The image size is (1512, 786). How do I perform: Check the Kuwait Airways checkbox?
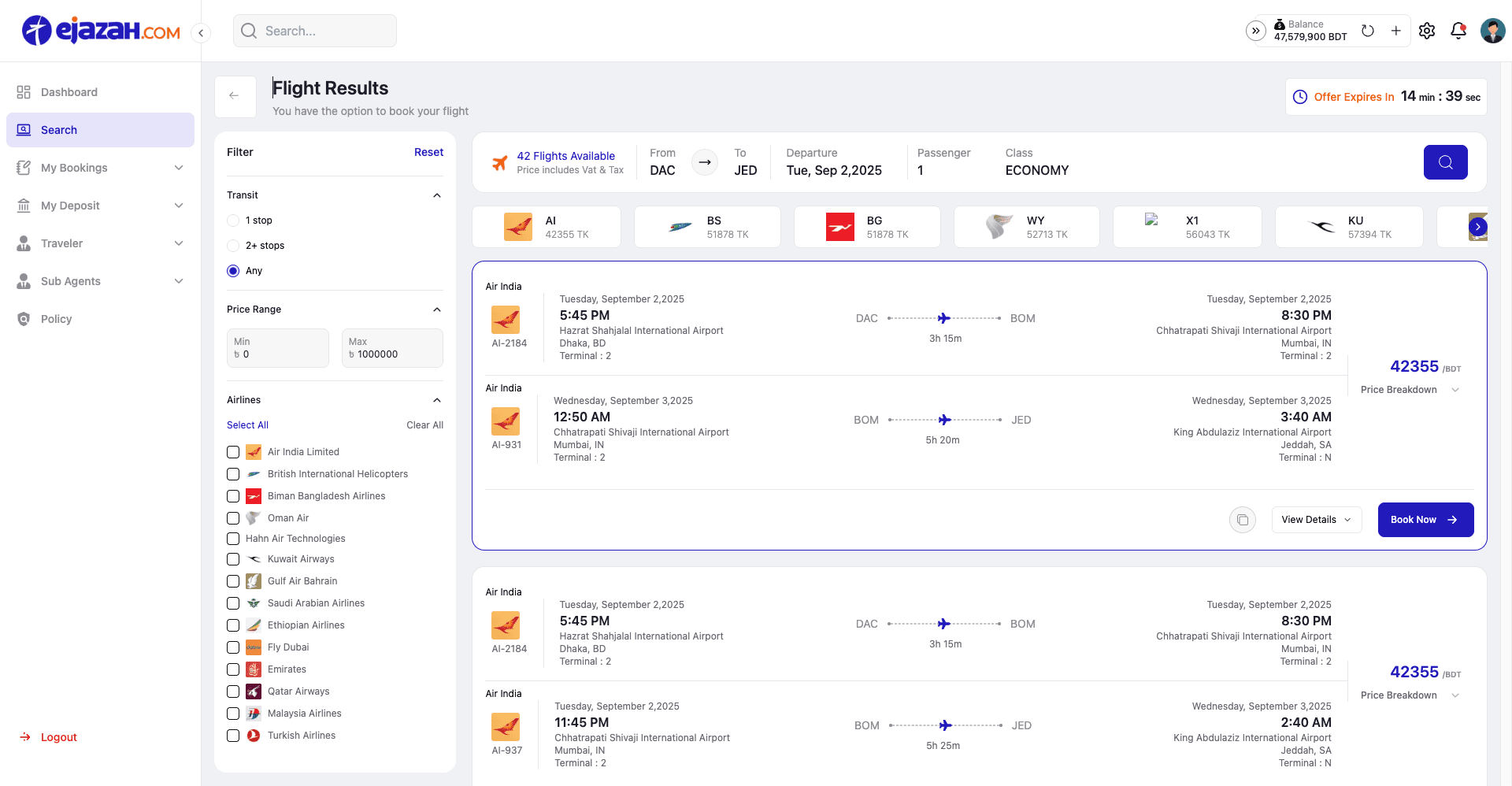tap(233, 559)
